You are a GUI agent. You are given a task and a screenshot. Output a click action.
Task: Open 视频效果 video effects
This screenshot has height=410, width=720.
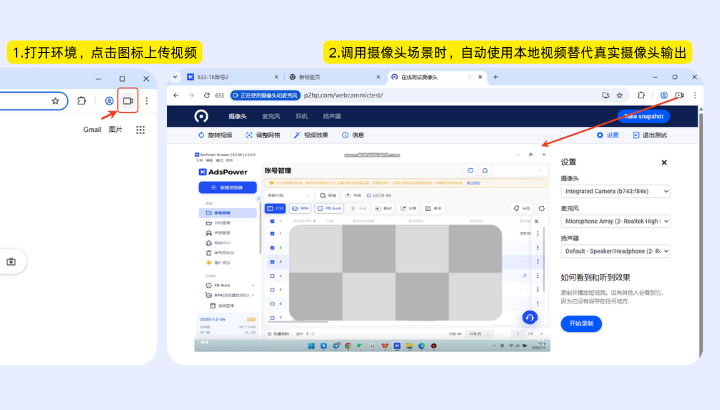coord(311,135)
